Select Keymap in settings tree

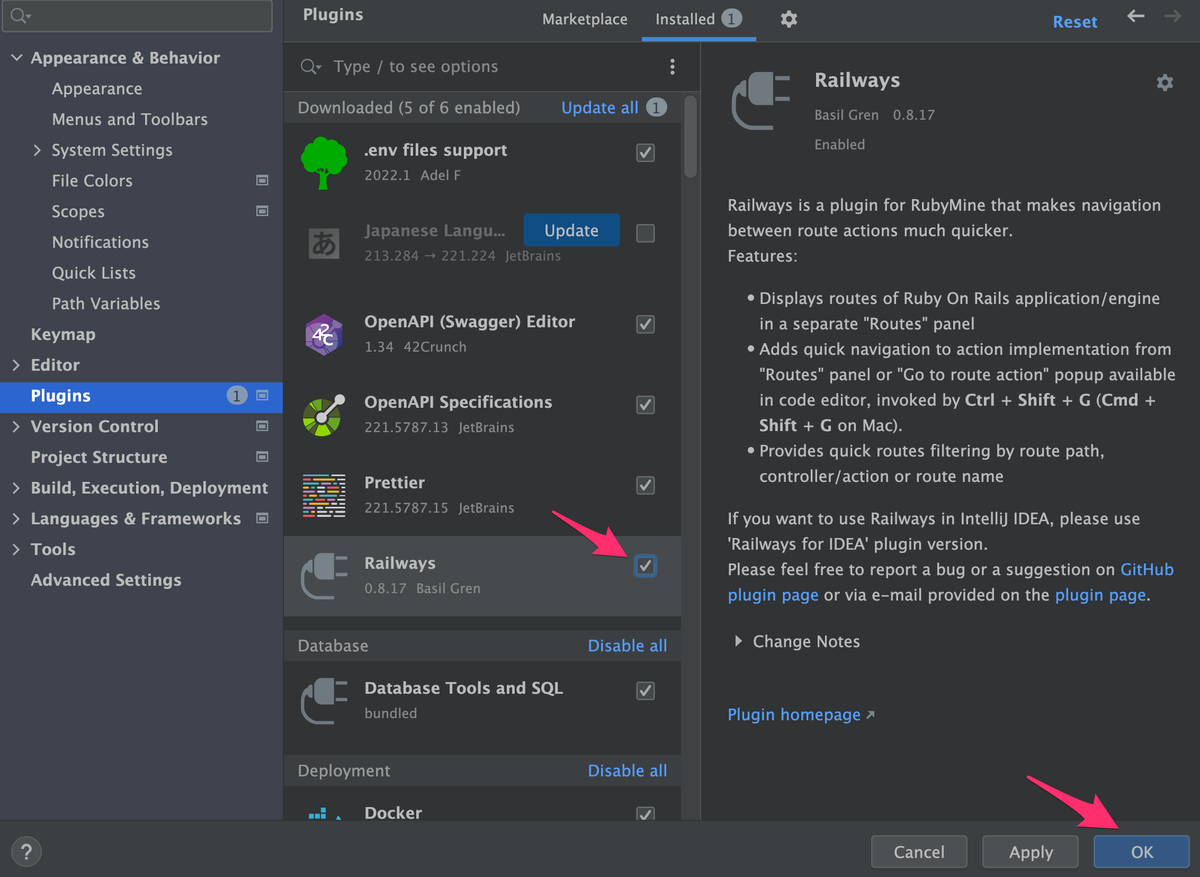click(x=63, y=334)
